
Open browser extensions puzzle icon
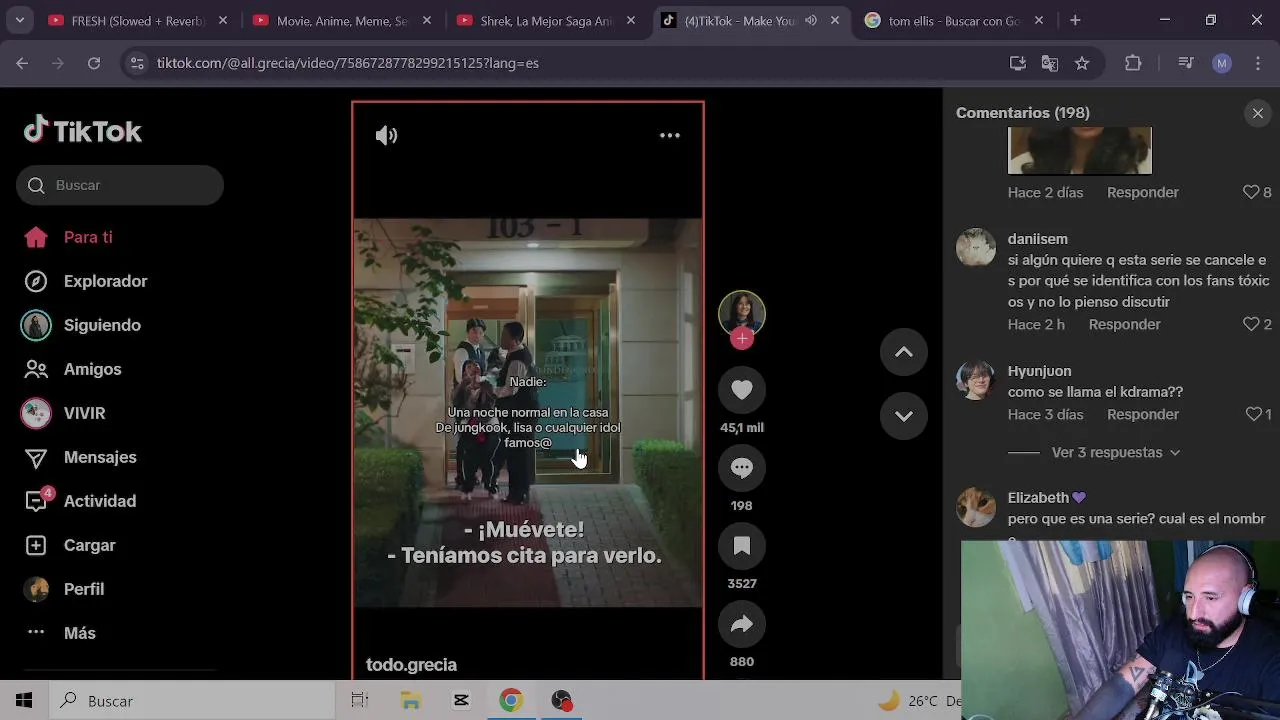coord(1133,63)
